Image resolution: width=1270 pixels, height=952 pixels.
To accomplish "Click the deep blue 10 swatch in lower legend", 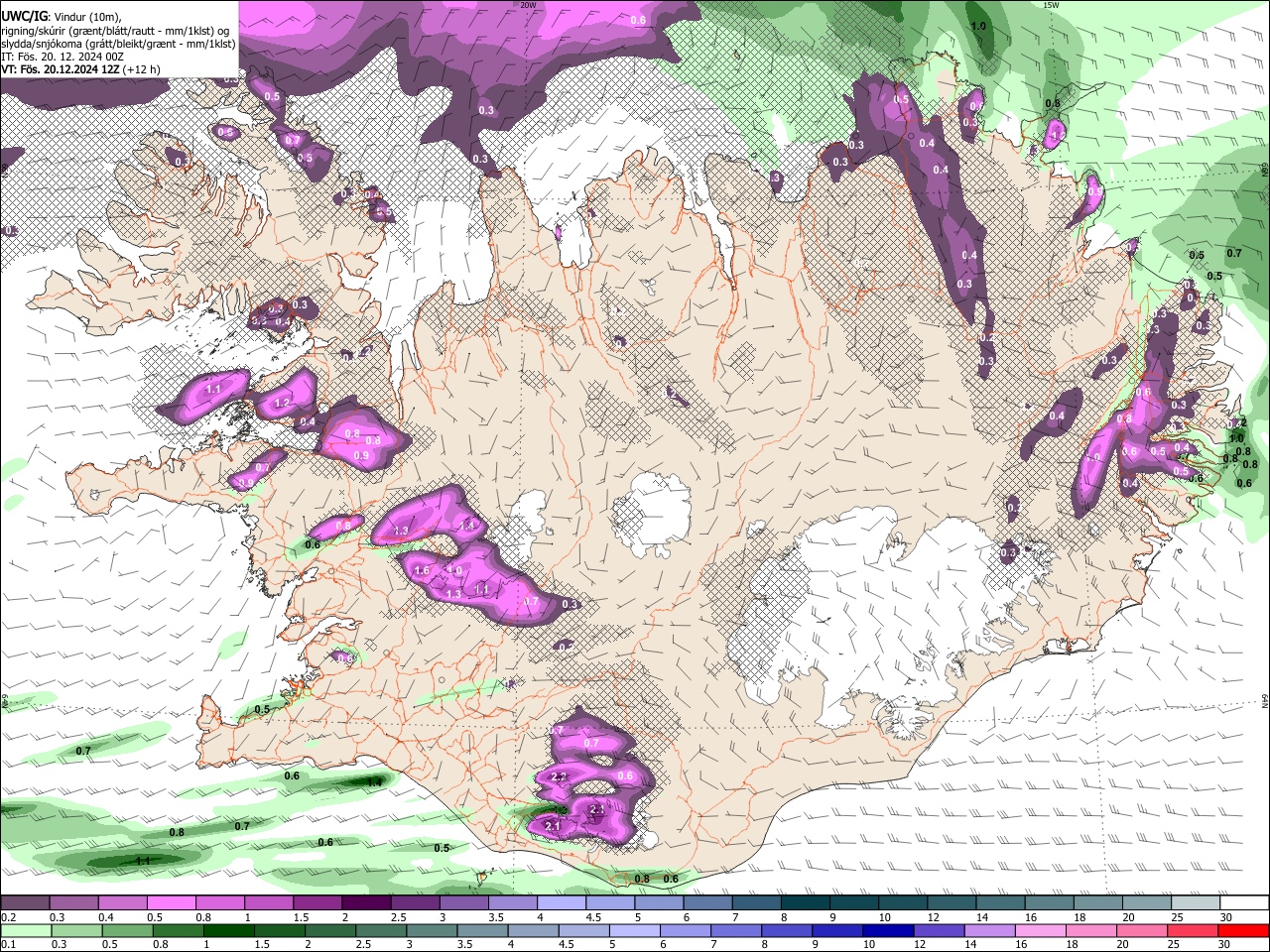I will click(x=888, y=930).
